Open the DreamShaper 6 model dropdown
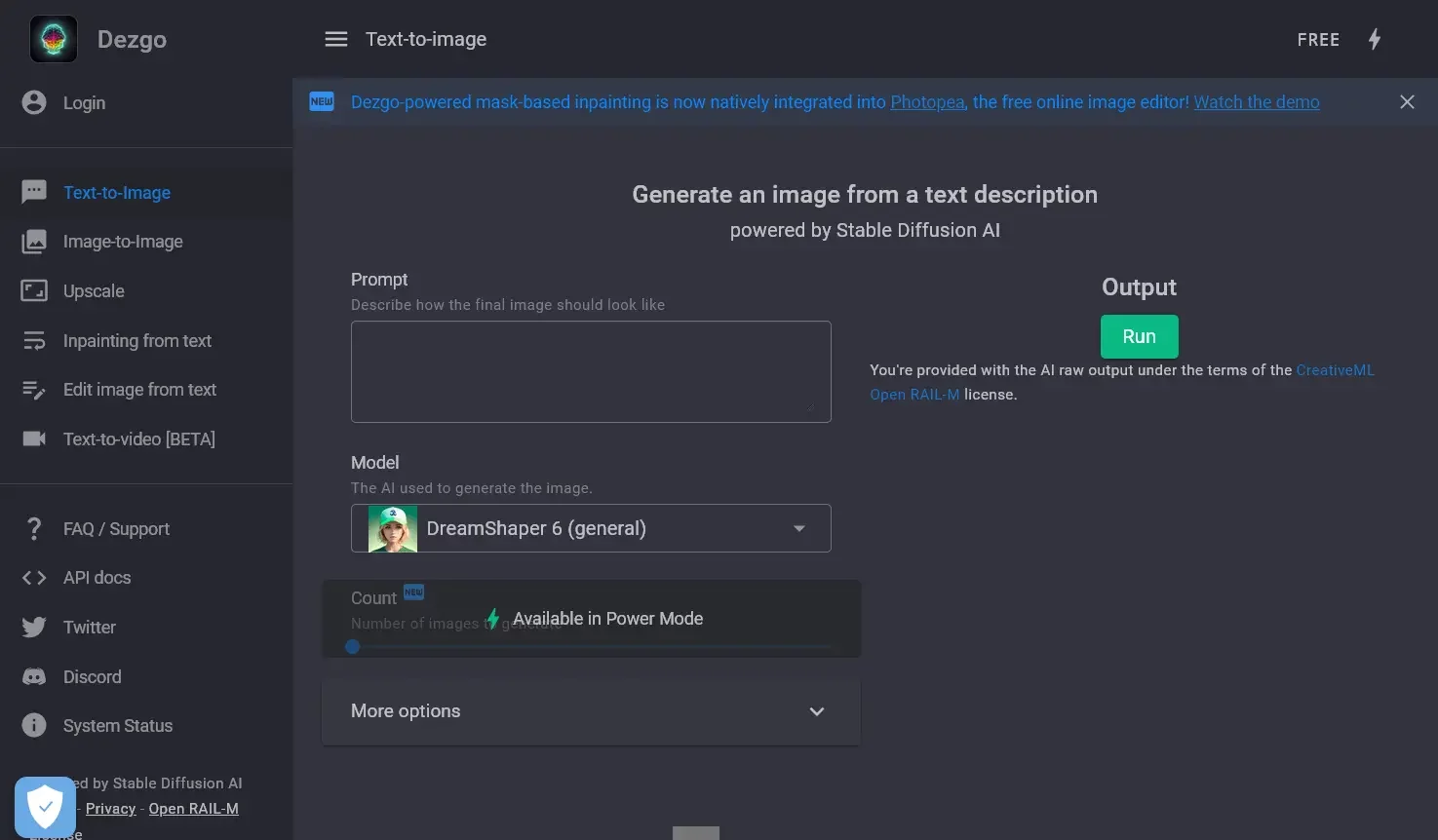 (591, 528)
